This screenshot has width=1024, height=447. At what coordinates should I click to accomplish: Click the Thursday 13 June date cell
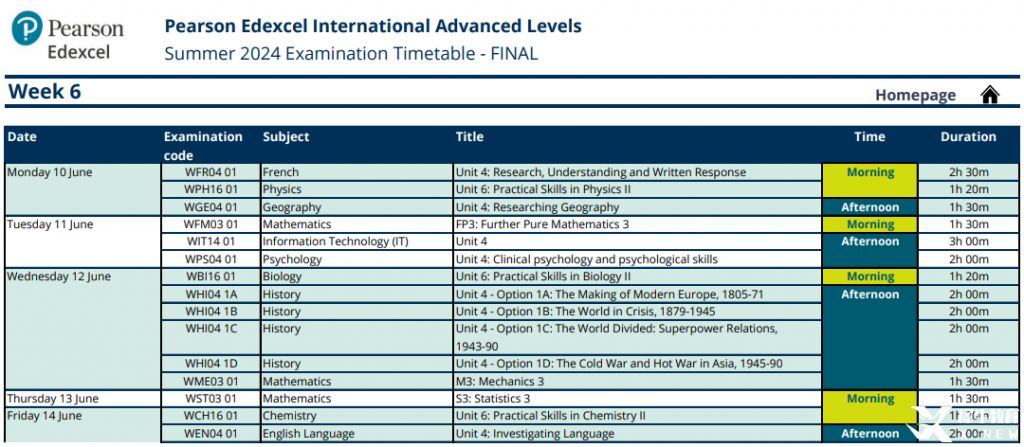click(53, 399)
